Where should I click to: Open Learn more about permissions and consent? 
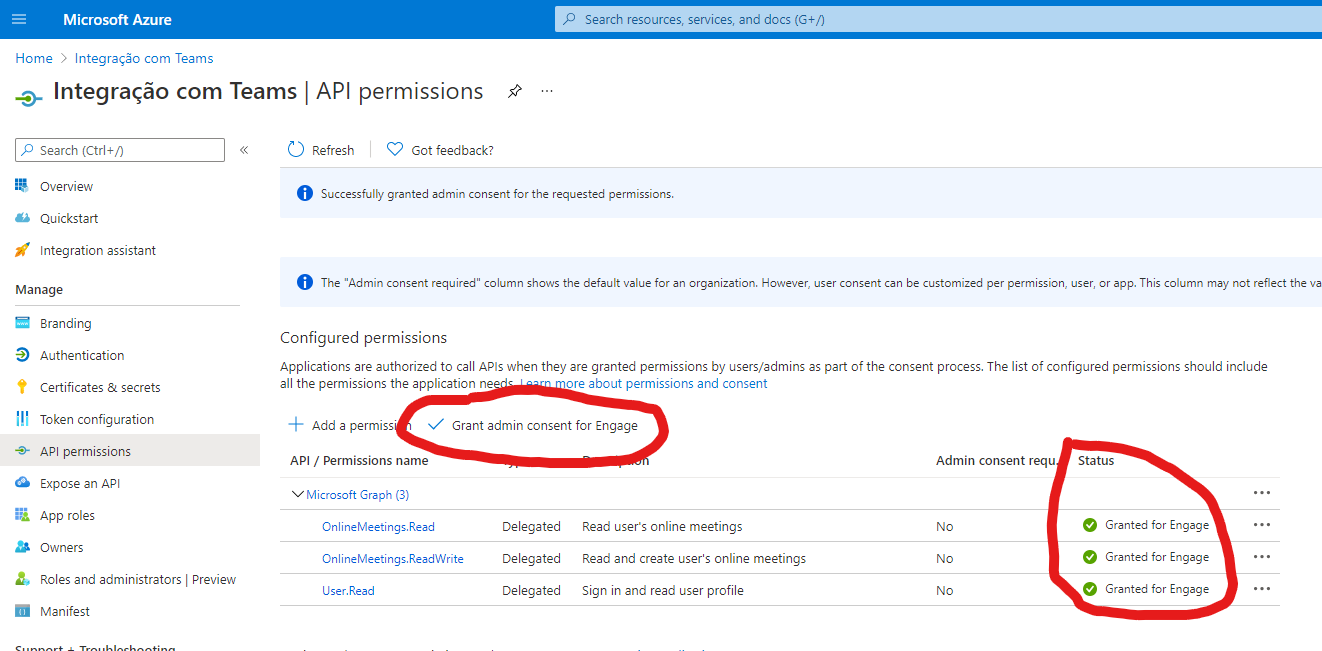coord(644,383)
